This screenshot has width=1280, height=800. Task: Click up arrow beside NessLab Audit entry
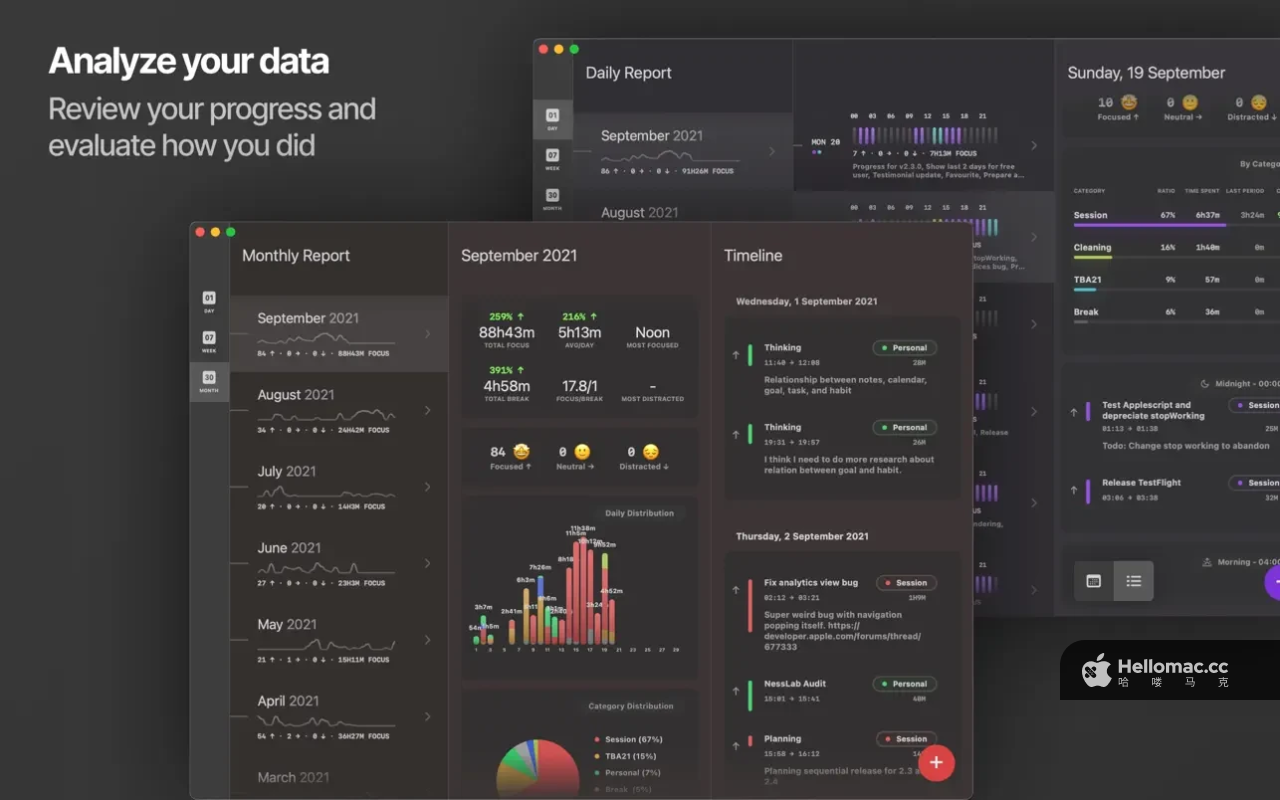[x=736, y=691]
